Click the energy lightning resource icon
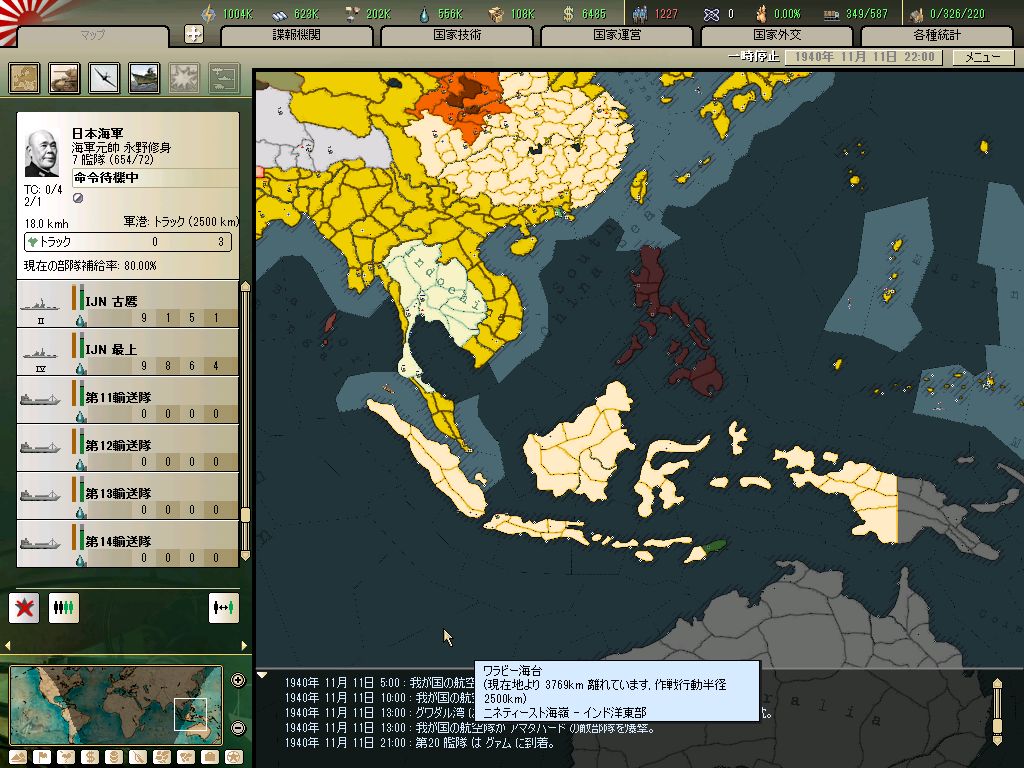Viewport: 1024px width, 768px height. click(x=208, y=14)
